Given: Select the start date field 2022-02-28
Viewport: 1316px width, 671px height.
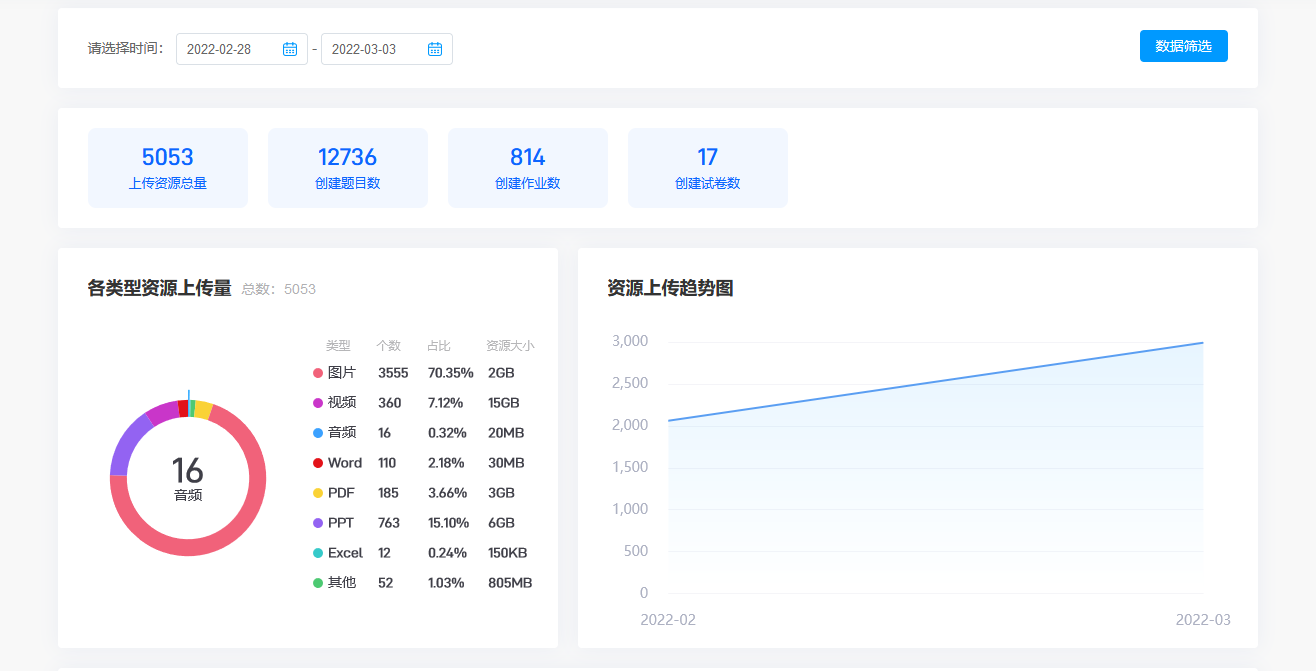Looking at the screenshot, I should 228,49.
